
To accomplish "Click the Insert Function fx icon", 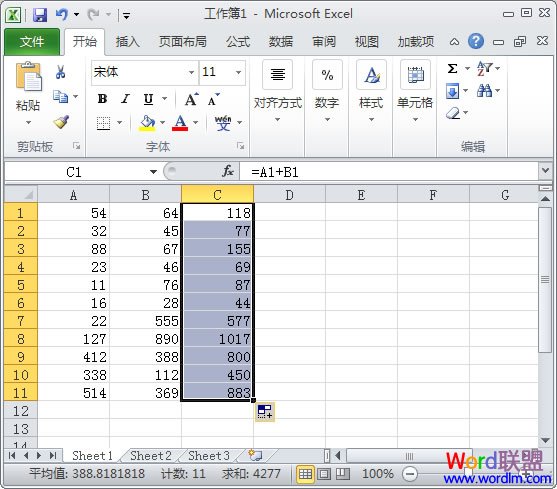I will pyautogui.click(x=228, y=172).
